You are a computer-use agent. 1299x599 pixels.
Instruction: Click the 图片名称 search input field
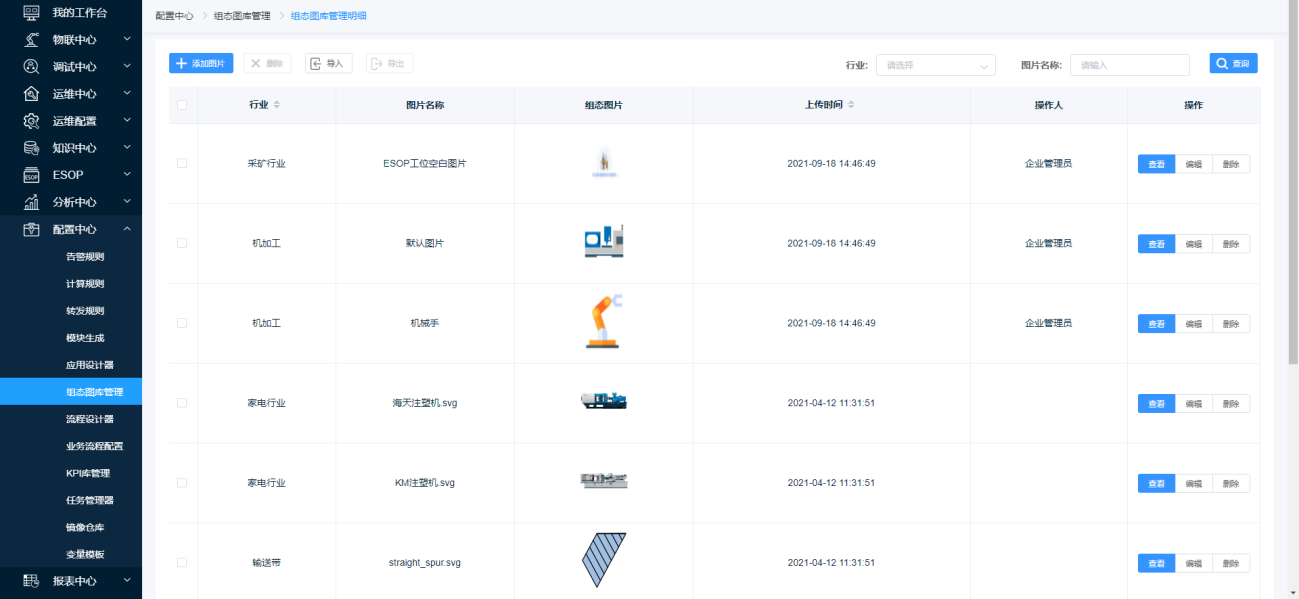tap(1129, 65)
